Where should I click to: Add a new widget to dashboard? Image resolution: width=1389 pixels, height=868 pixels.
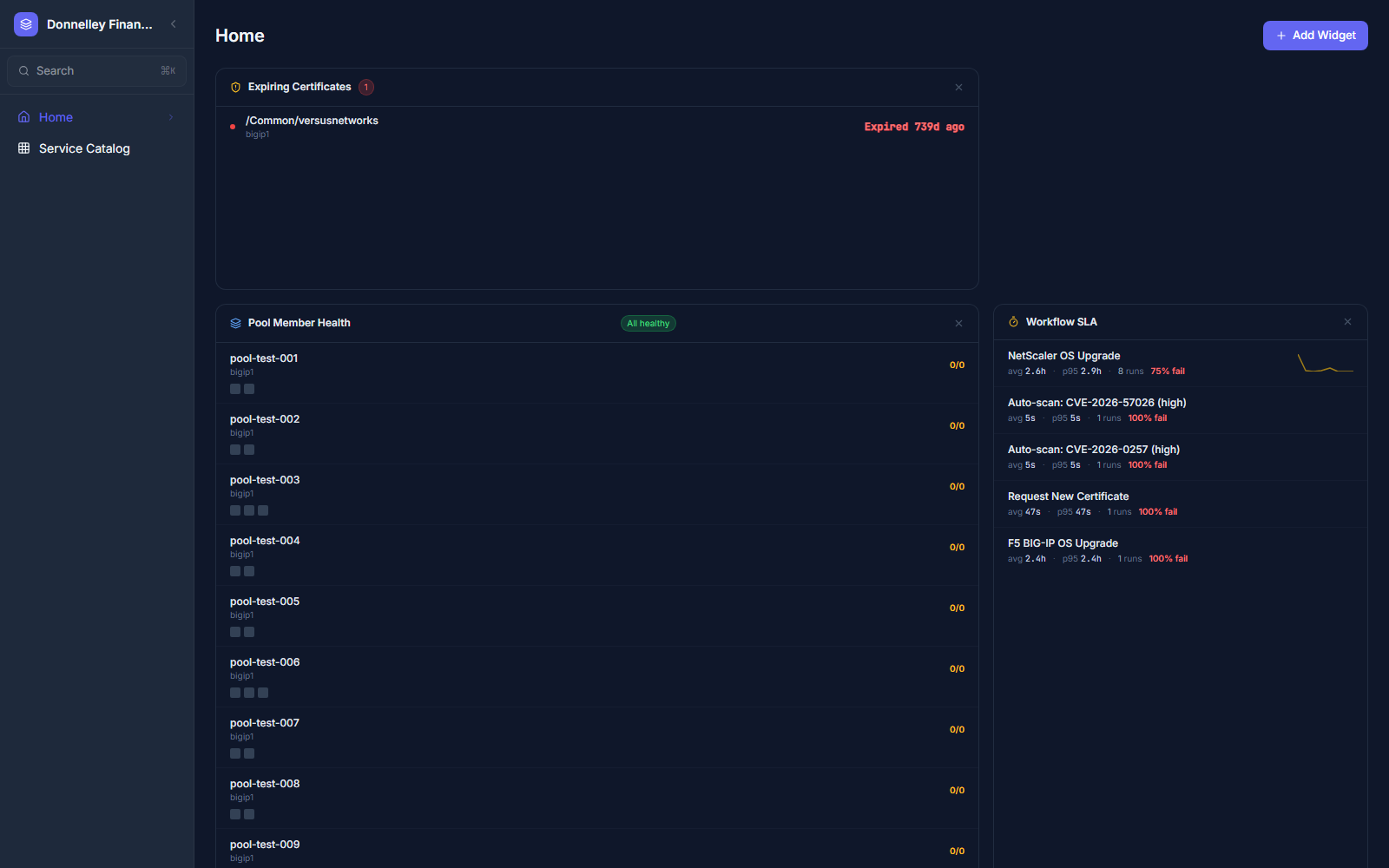tap(1315, 36)
